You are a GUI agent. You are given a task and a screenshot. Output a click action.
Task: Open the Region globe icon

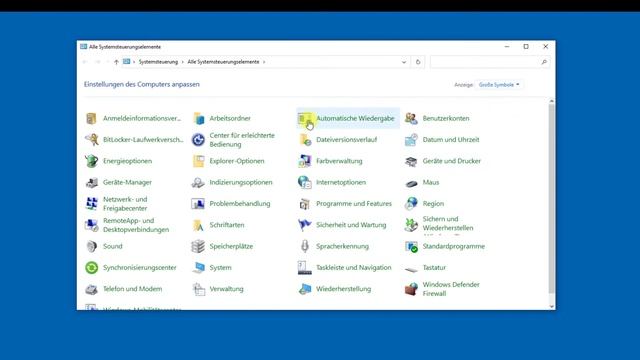click(x=411, y=203)
